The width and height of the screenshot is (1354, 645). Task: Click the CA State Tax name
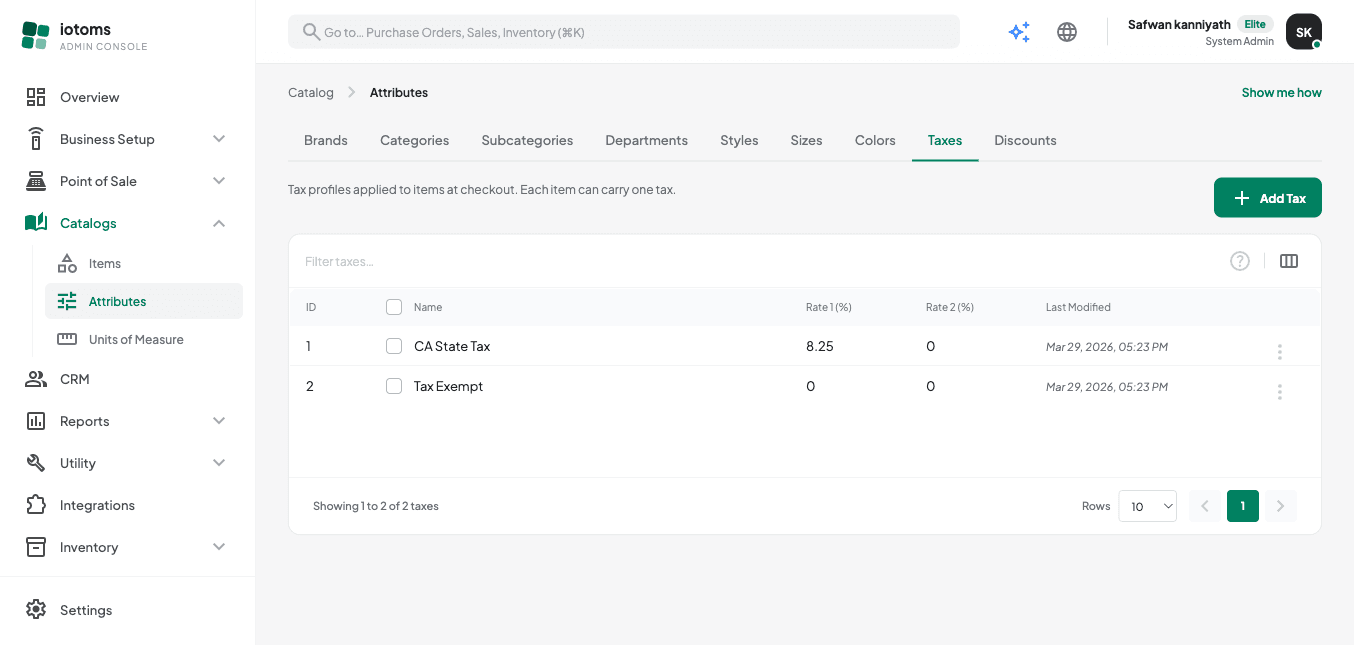452,346
